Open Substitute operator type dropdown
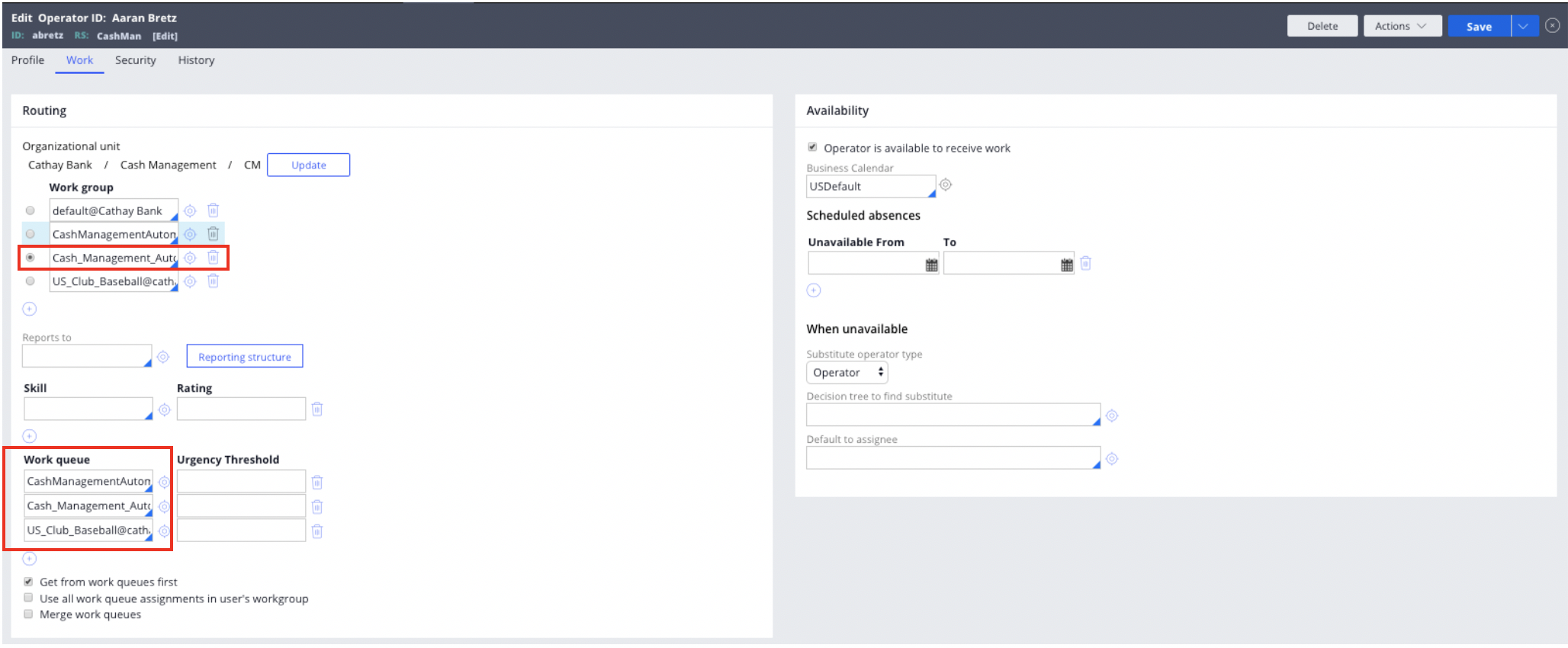 tap(847, 373)
